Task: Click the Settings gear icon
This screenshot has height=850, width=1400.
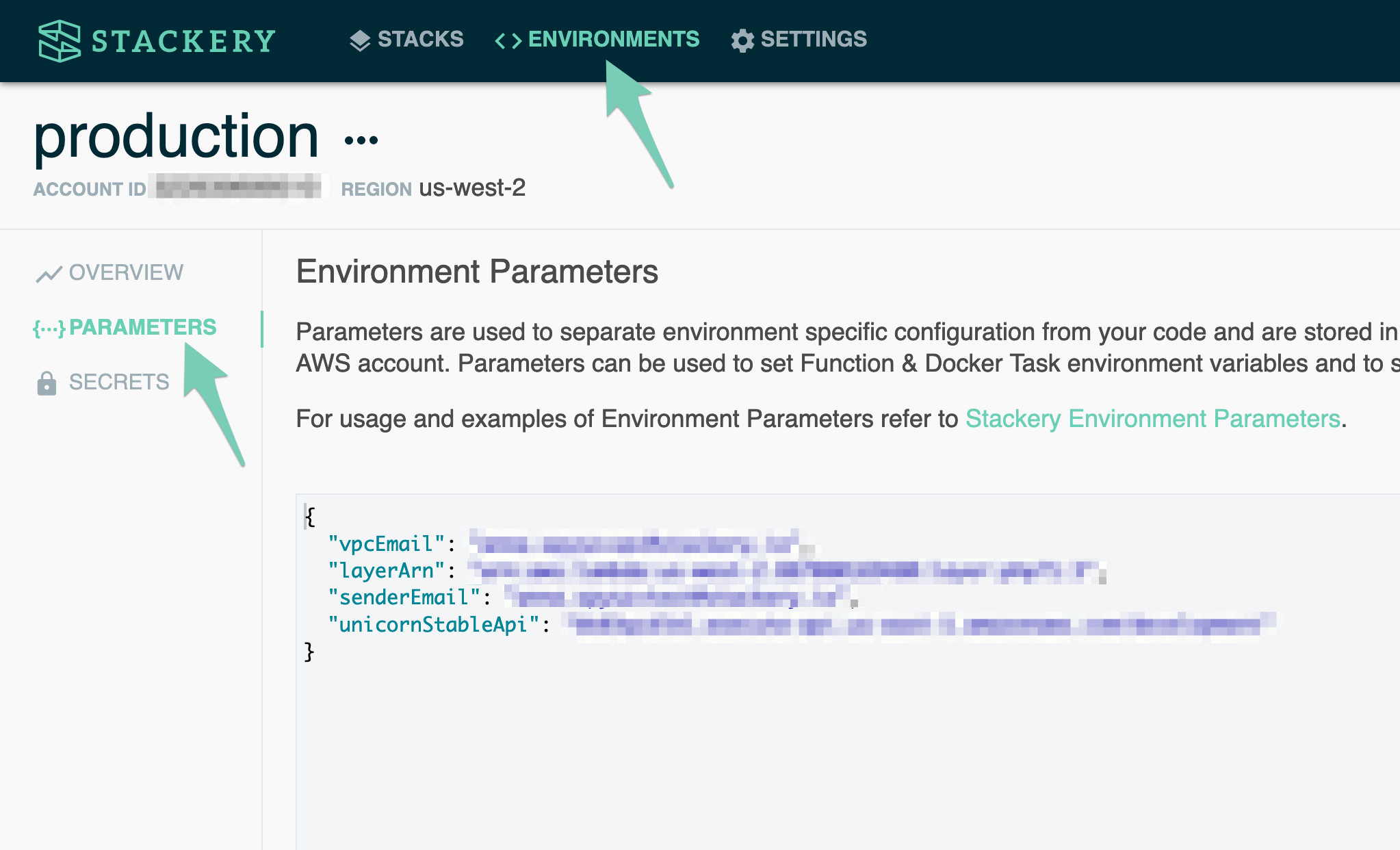Action: coord(742,40)
